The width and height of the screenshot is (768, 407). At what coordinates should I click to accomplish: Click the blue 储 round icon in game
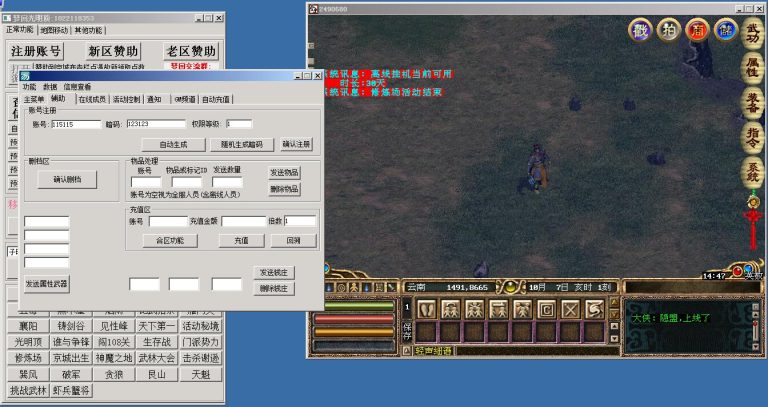(725, 30)
